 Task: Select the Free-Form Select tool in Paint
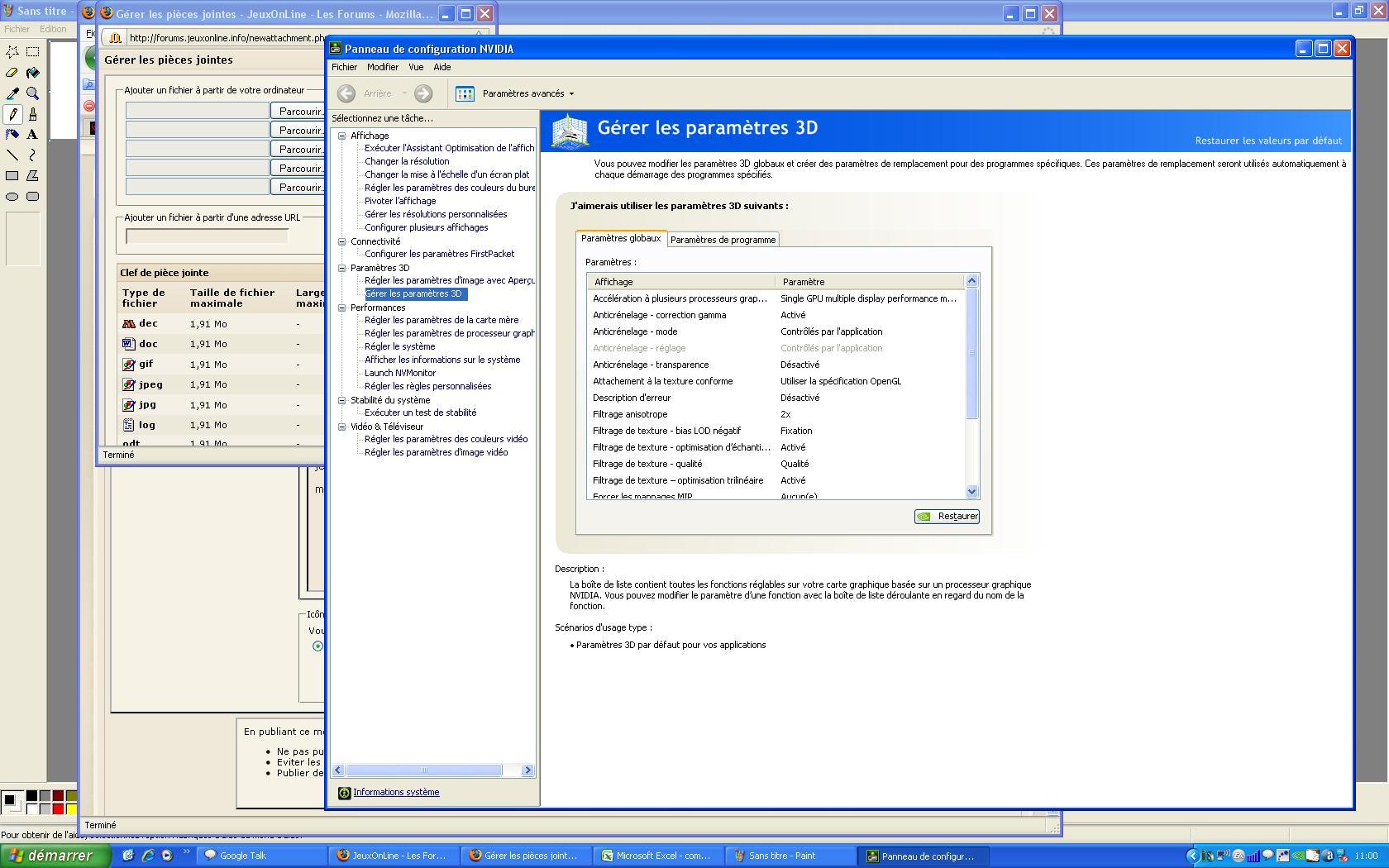12,52
